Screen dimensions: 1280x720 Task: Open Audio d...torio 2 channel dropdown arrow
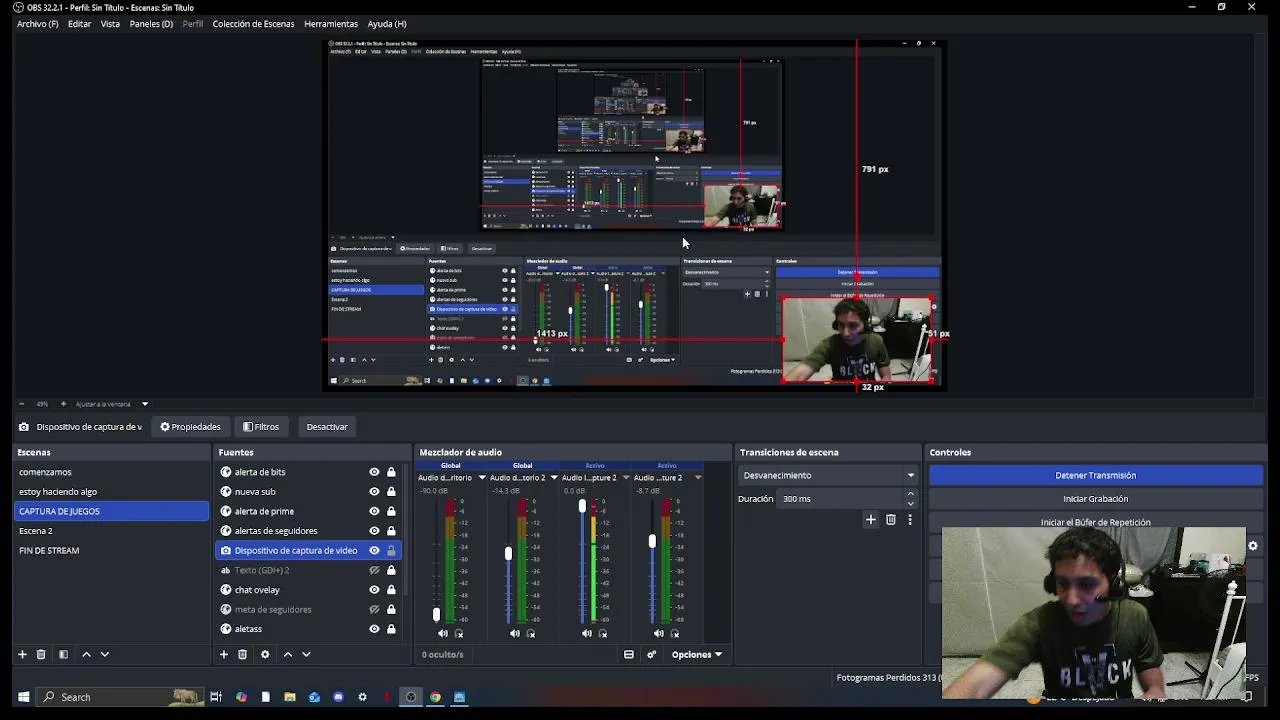(x=554, y=478)
